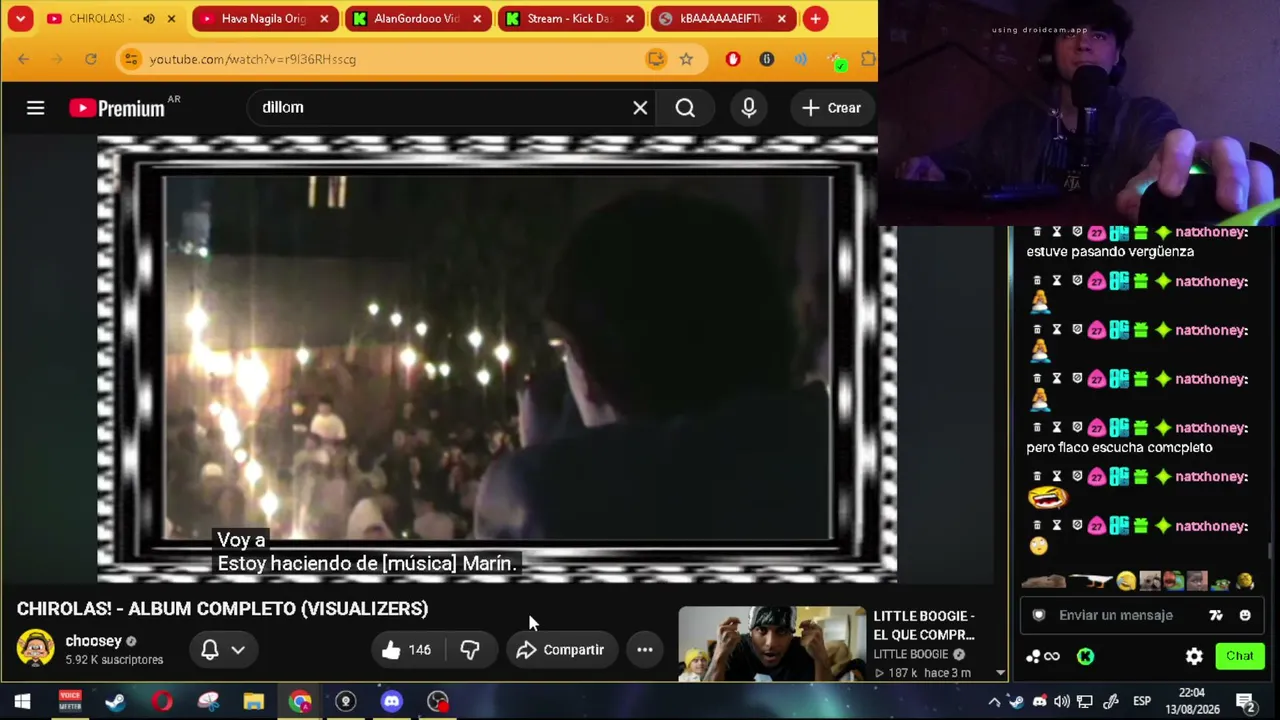
Task: Mute the CHIROLAS! tab audio indicator
Action: 149,19
